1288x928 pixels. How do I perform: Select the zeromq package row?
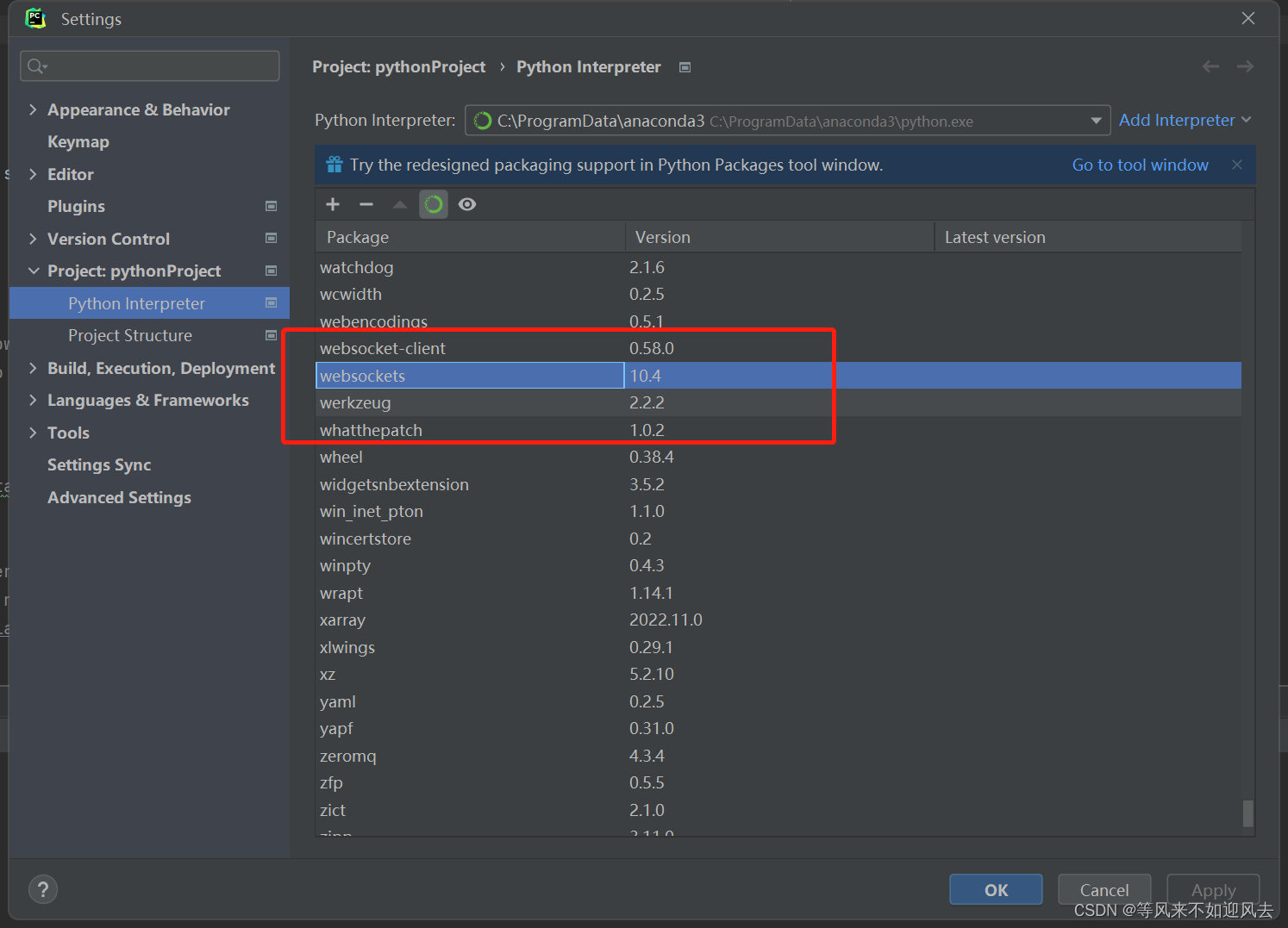[x=778, y=756]
